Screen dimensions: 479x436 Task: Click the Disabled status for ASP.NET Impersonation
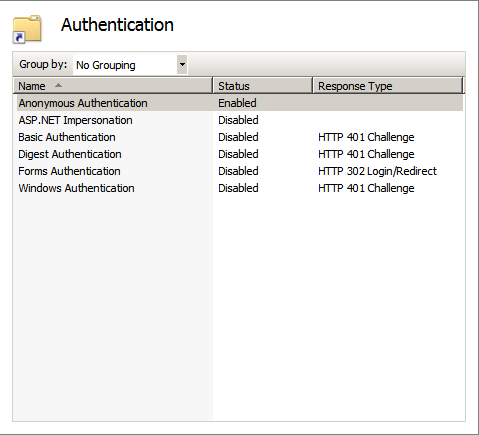tap(238, 120)
